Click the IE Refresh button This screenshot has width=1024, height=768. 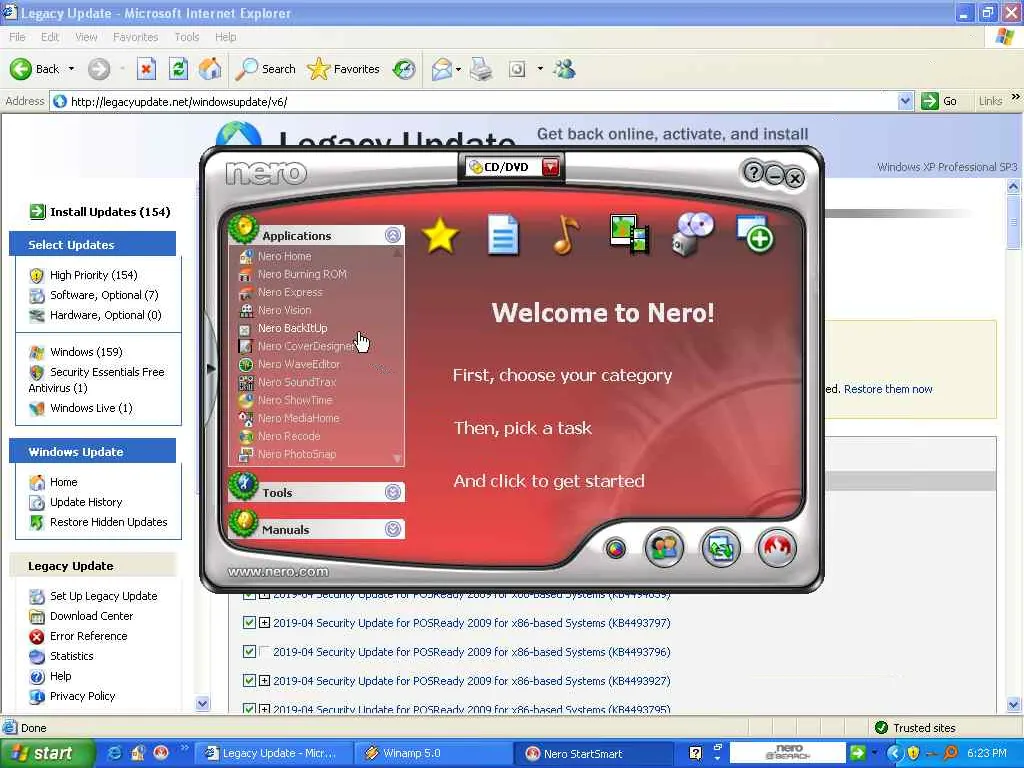(x=178, y=69)
